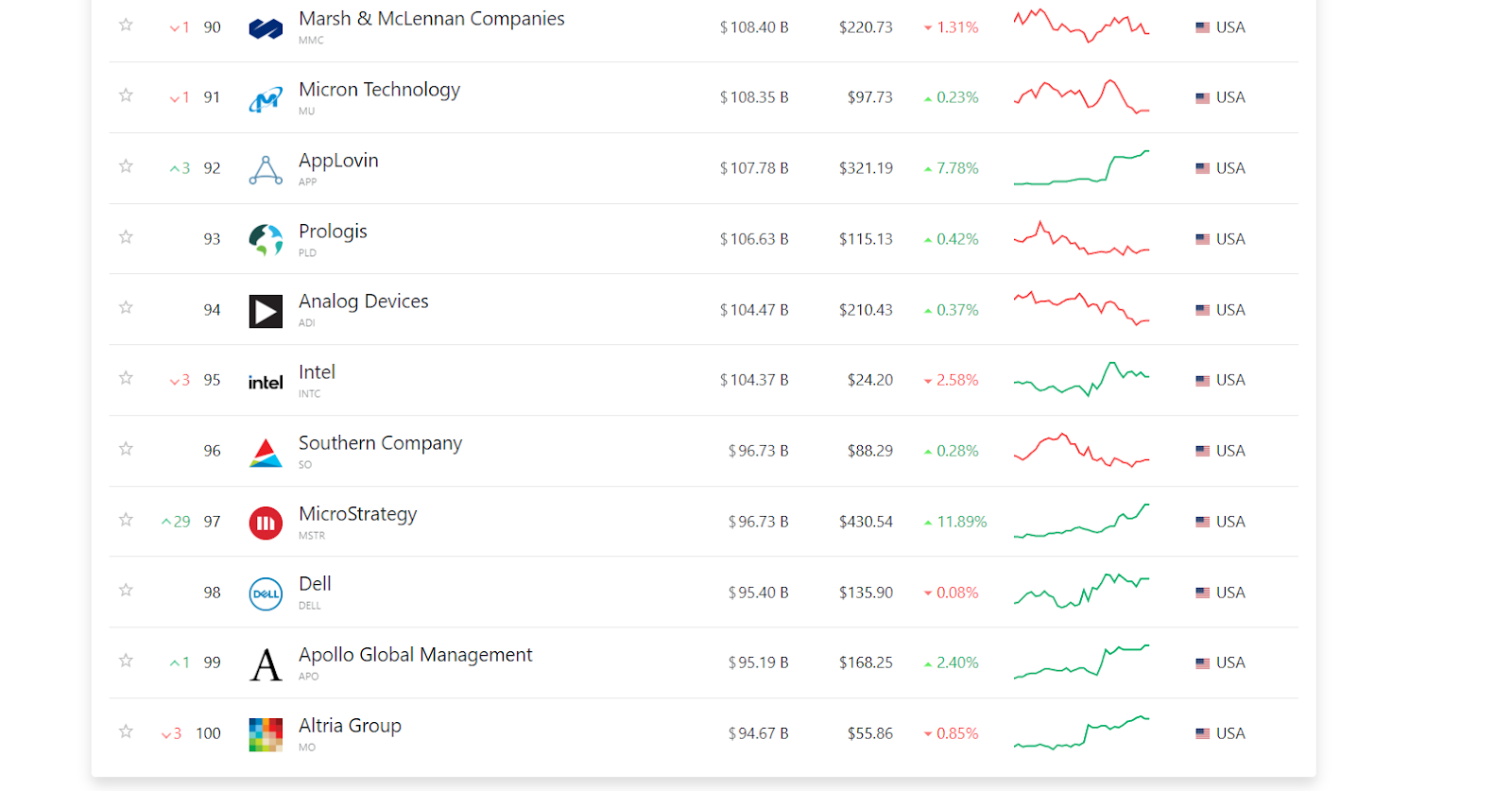1512x791 pixels.
Task: Toggle MicroStrategy favorite star
Action: click(x=126, y=519)
